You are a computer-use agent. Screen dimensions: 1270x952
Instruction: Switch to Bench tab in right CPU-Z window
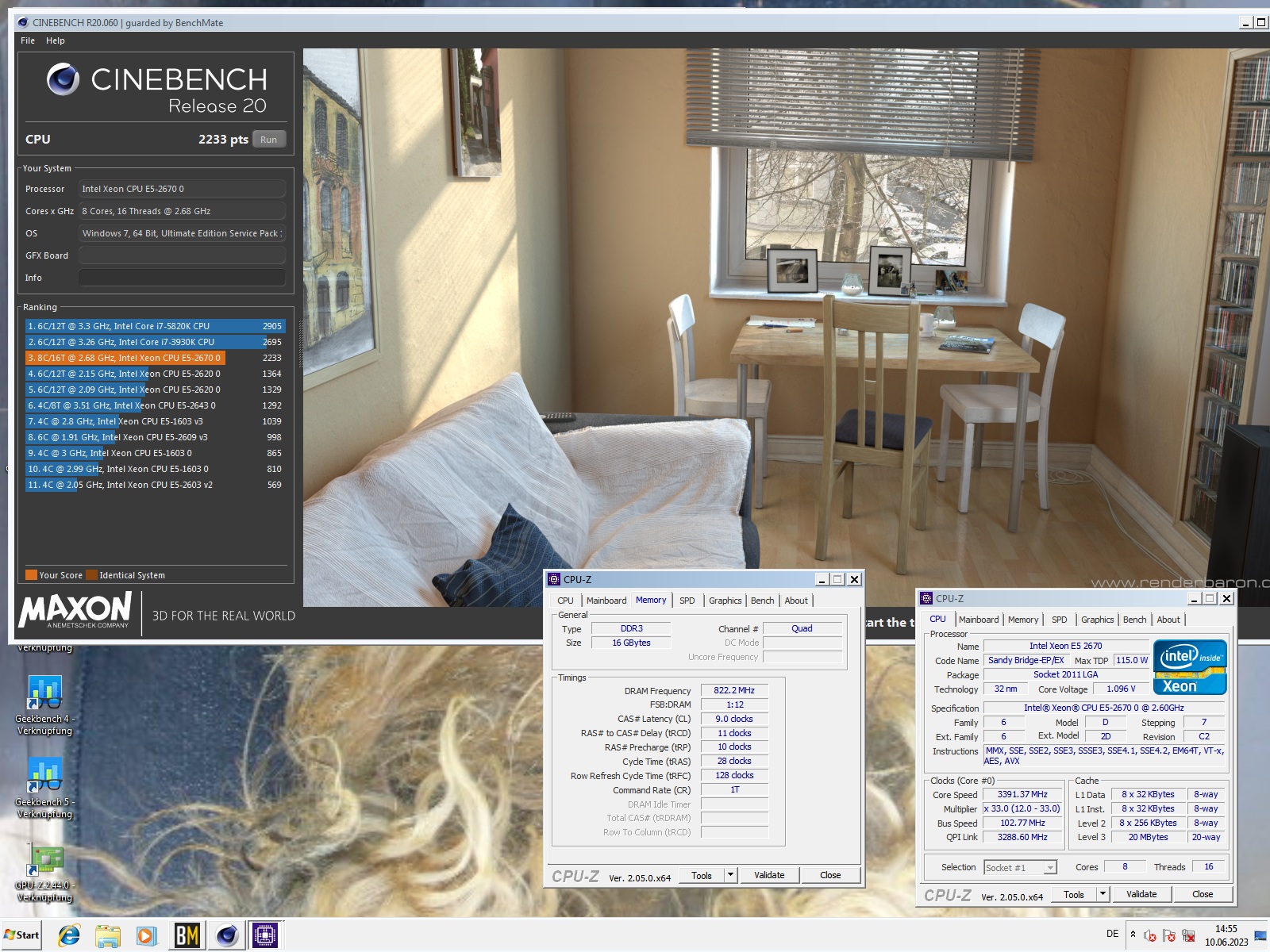[1135, 620]
